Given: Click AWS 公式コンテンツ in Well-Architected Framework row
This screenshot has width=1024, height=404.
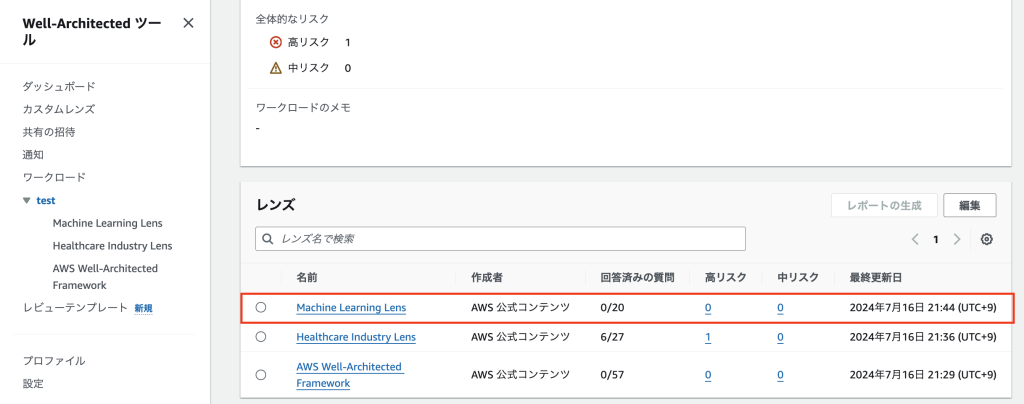Looking at the screenshot, I should click(x=520, y=375).
